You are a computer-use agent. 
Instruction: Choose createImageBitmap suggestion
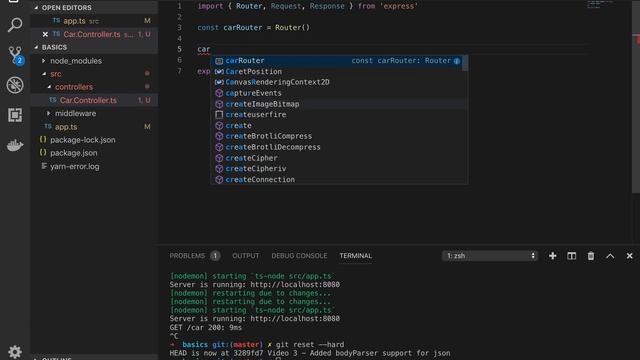[x=336, y=104]
